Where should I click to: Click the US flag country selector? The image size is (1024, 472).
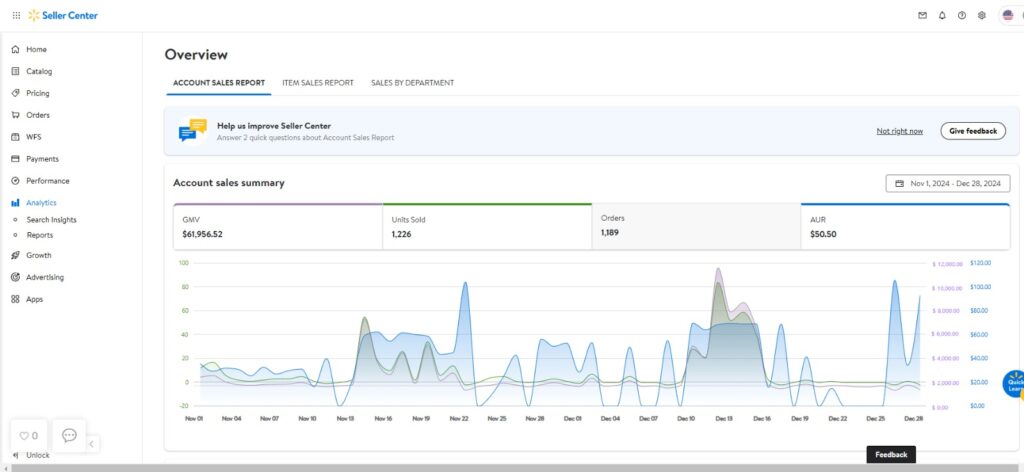click(1007, 15)
